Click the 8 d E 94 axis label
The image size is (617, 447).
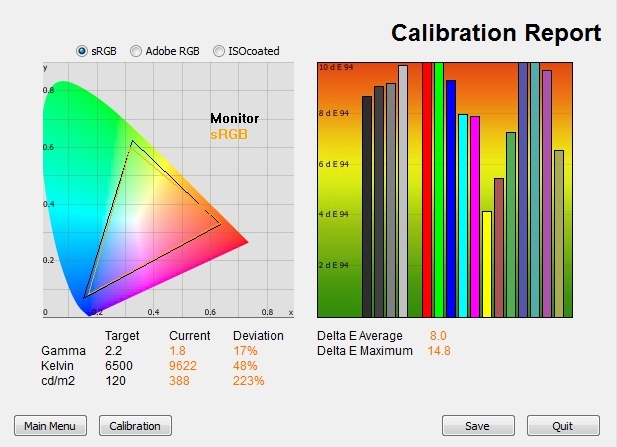tap(334, 113)
